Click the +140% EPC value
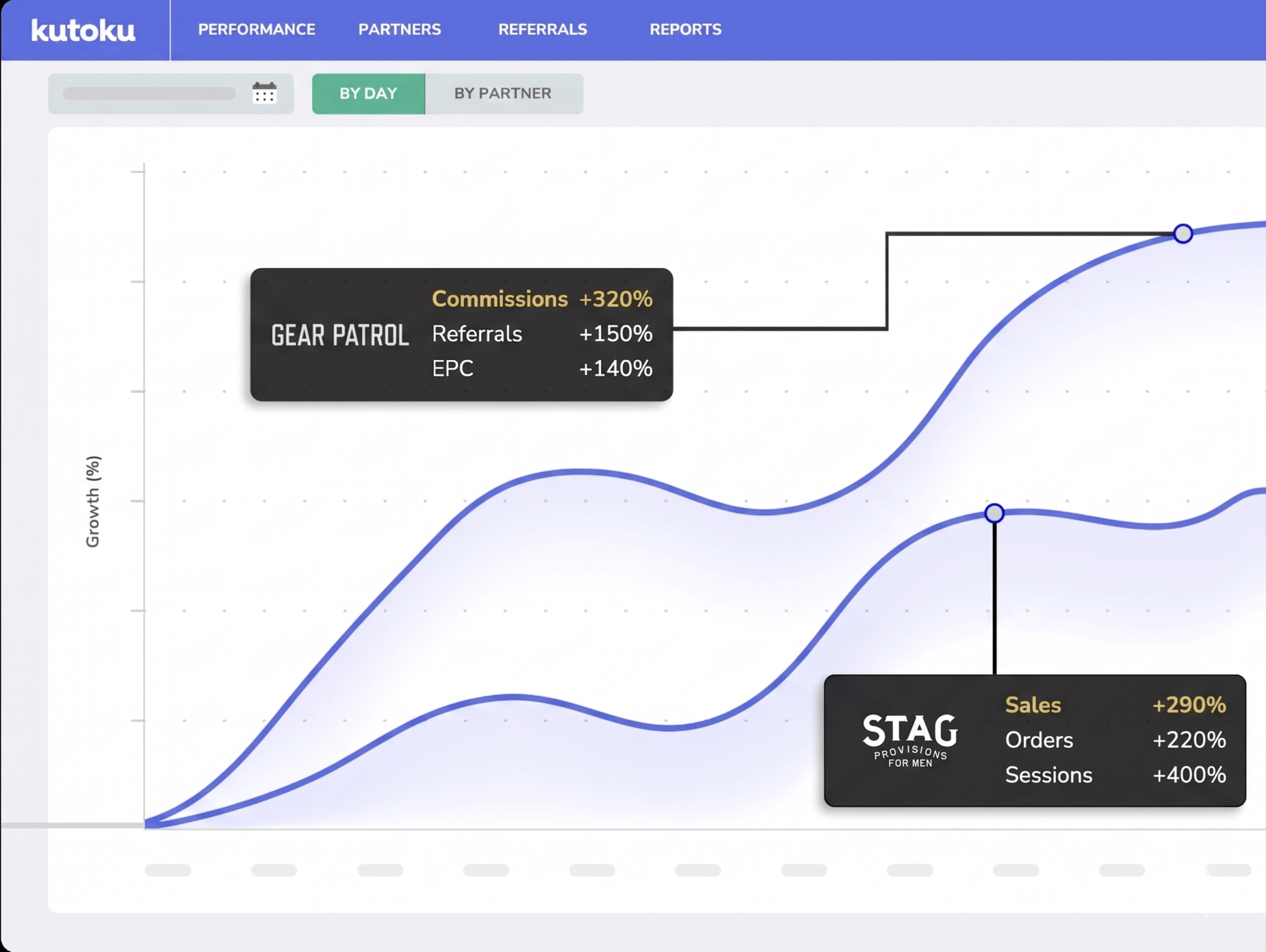 616,369
